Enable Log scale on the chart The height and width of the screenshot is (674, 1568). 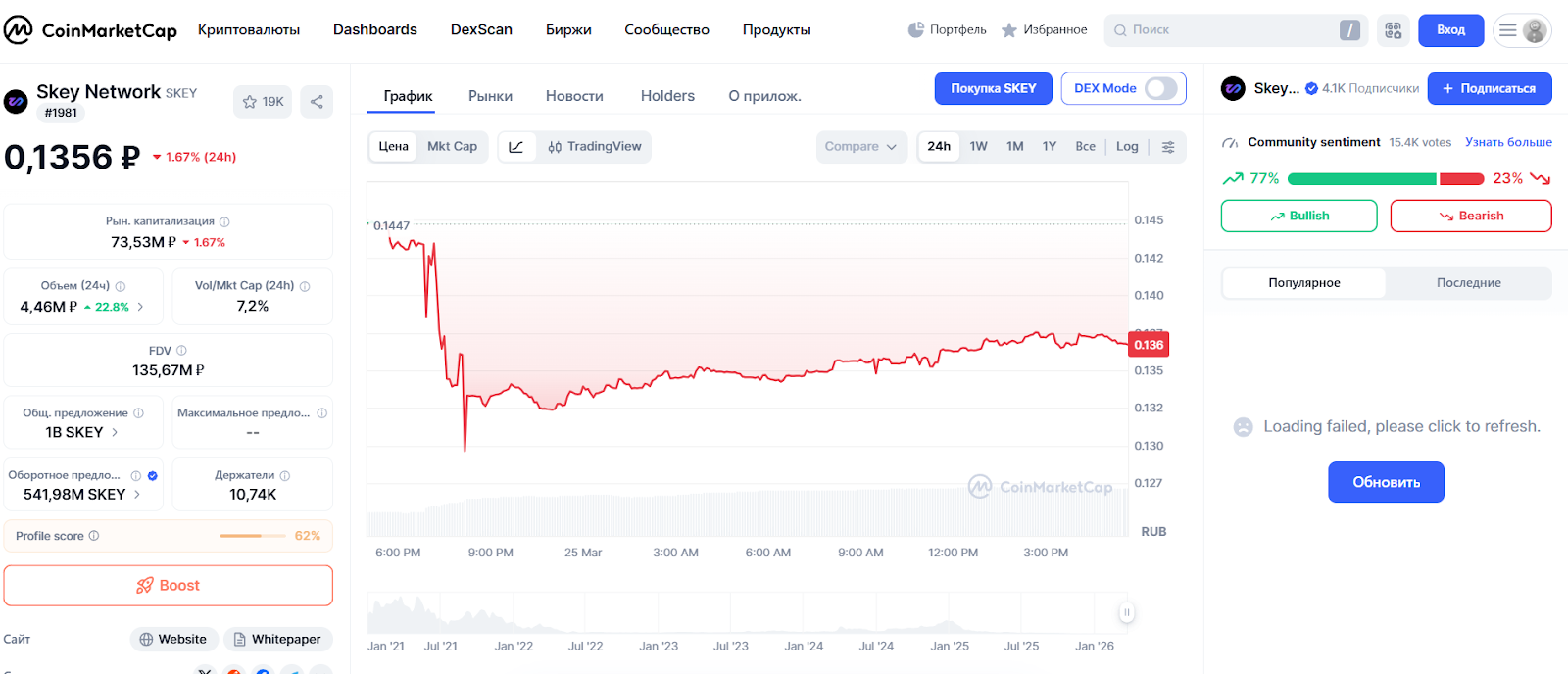1127,147
